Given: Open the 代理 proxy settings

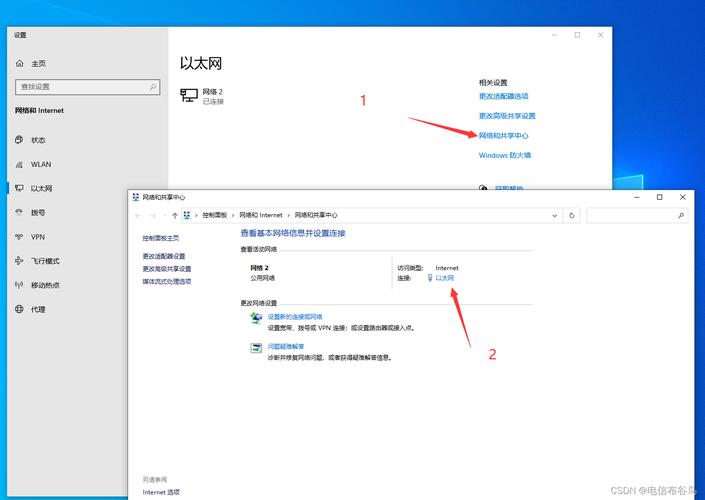Looking at the screenshot, I should (38, 309).
